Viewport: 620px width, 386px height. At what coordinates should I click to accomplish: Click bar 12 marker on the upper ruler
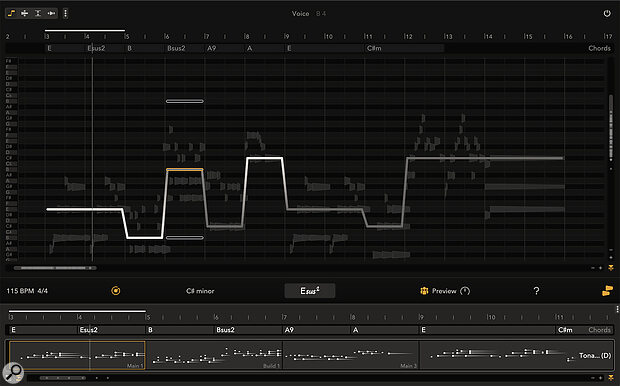408,36
